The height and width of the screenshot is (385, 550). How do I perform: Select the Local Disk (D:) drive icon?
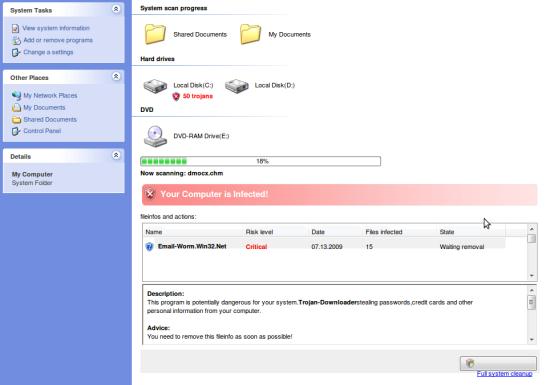coord(237,86)
